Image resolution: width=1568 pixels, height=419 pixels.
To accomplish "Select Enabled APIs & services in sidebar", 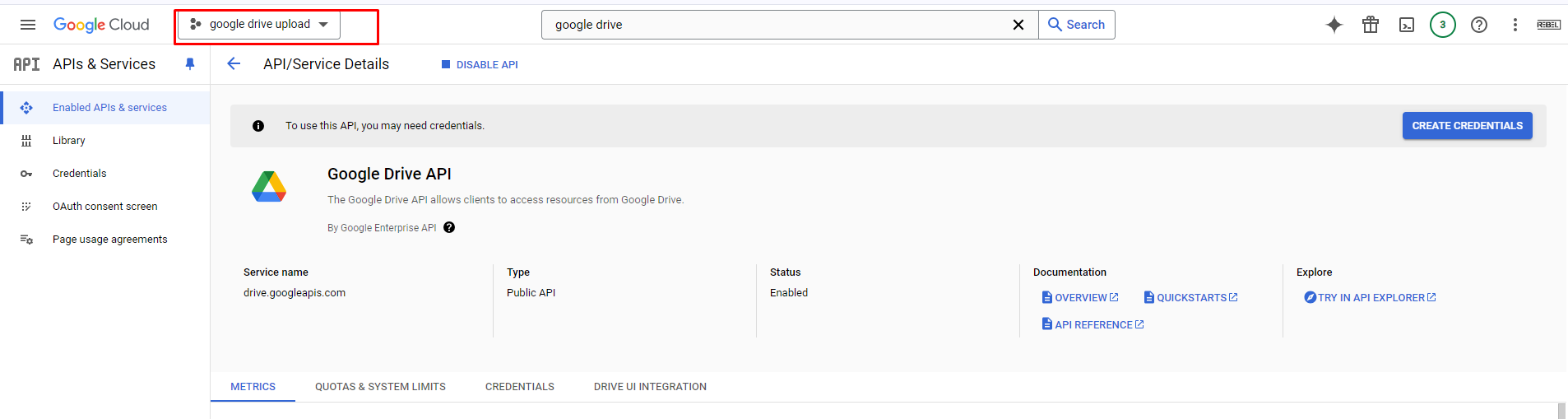I will point(105,108).
